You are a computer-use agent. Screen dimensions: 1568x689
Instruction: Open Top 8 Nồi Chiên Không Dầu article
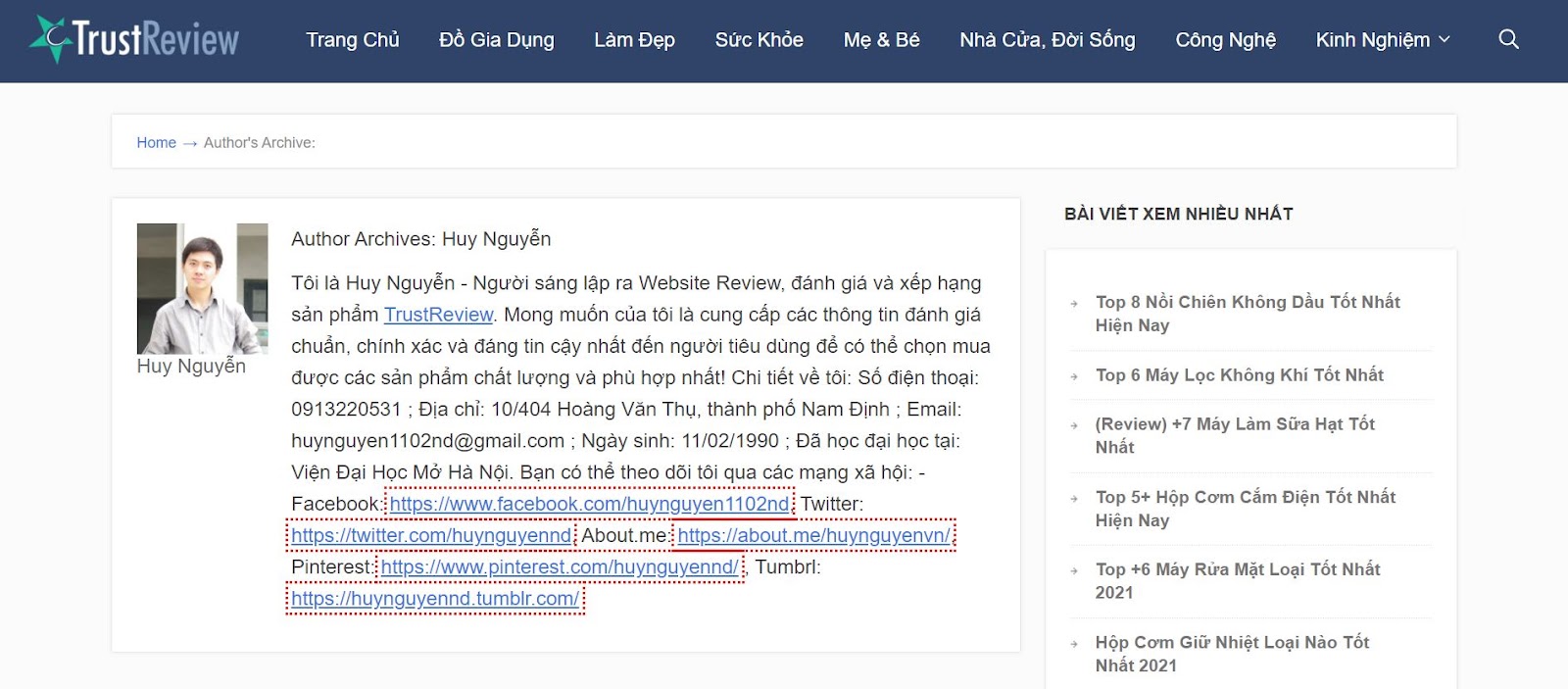[1248, 314]
